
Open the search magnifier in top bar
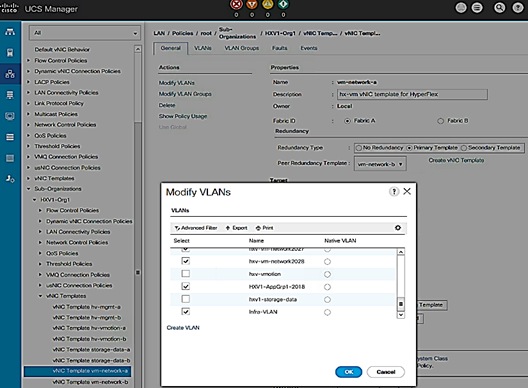coord(500,8)
